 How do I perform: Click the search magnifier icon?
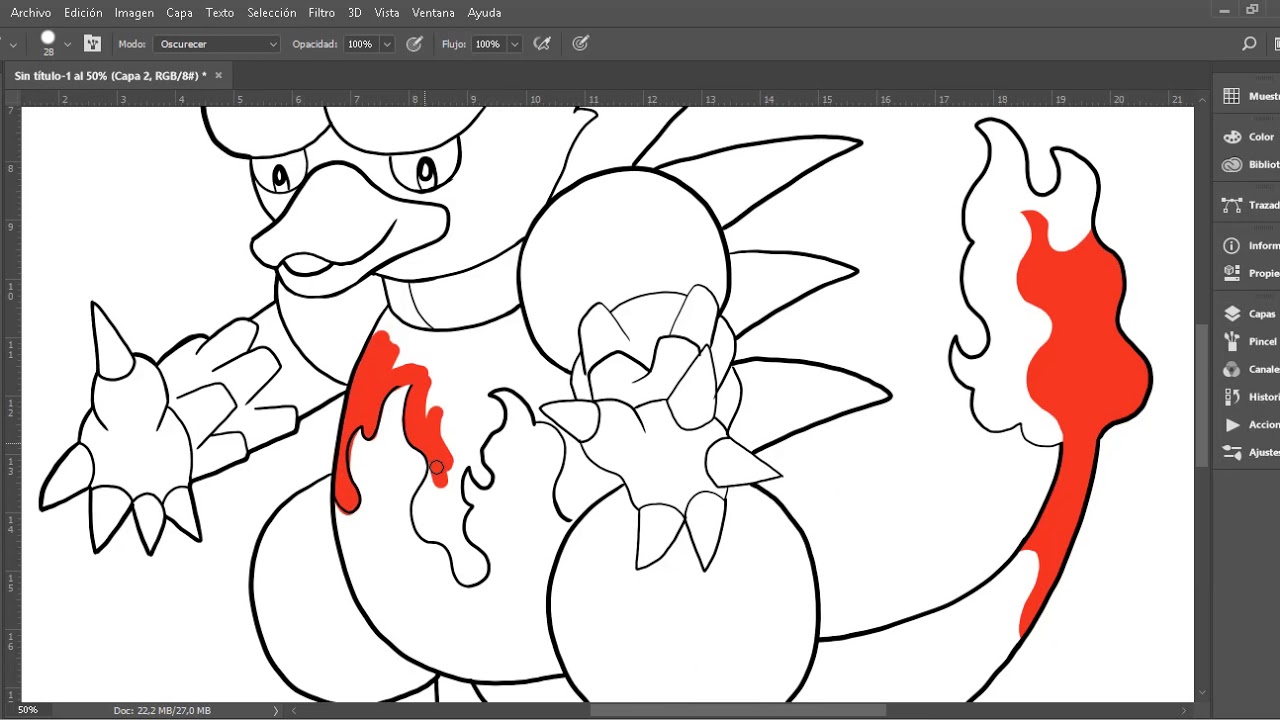[x=1249, y=44]
